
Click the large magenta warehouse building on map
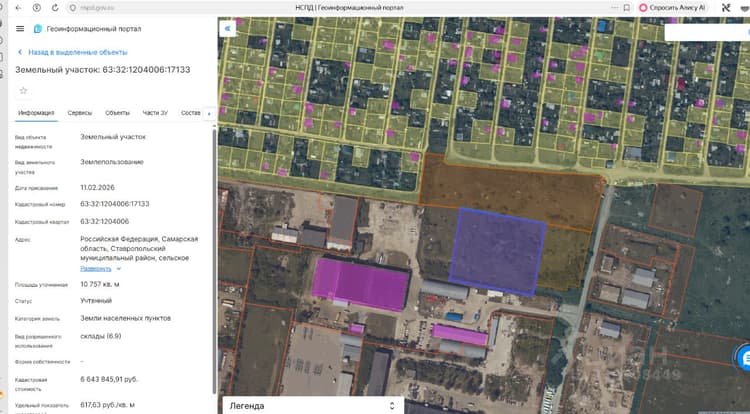coord(360,284)
